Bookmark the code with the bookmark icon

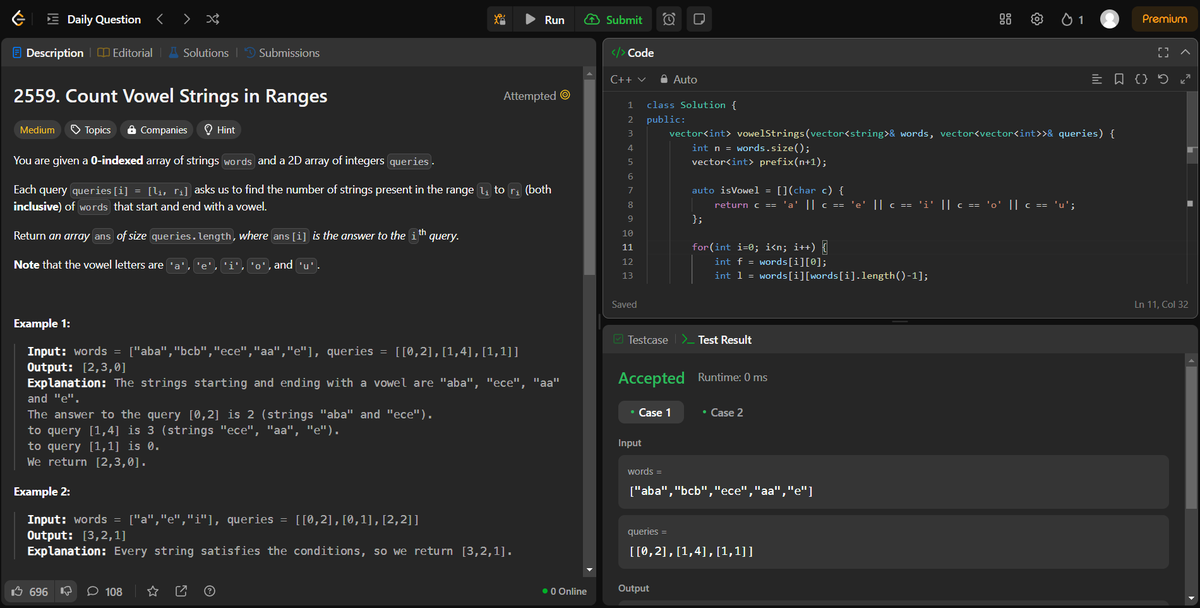coord(1119,79)
